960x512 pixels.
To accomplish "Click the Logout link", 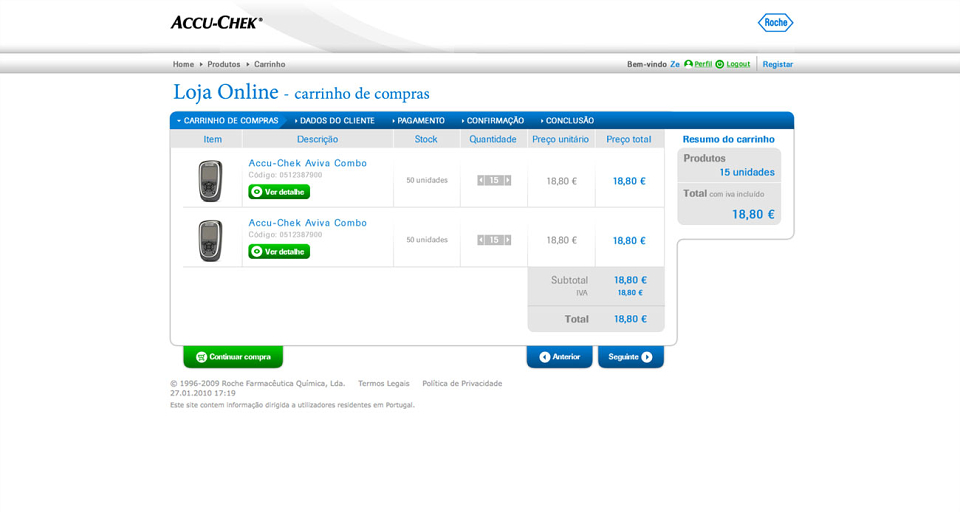I will [738, 64].
